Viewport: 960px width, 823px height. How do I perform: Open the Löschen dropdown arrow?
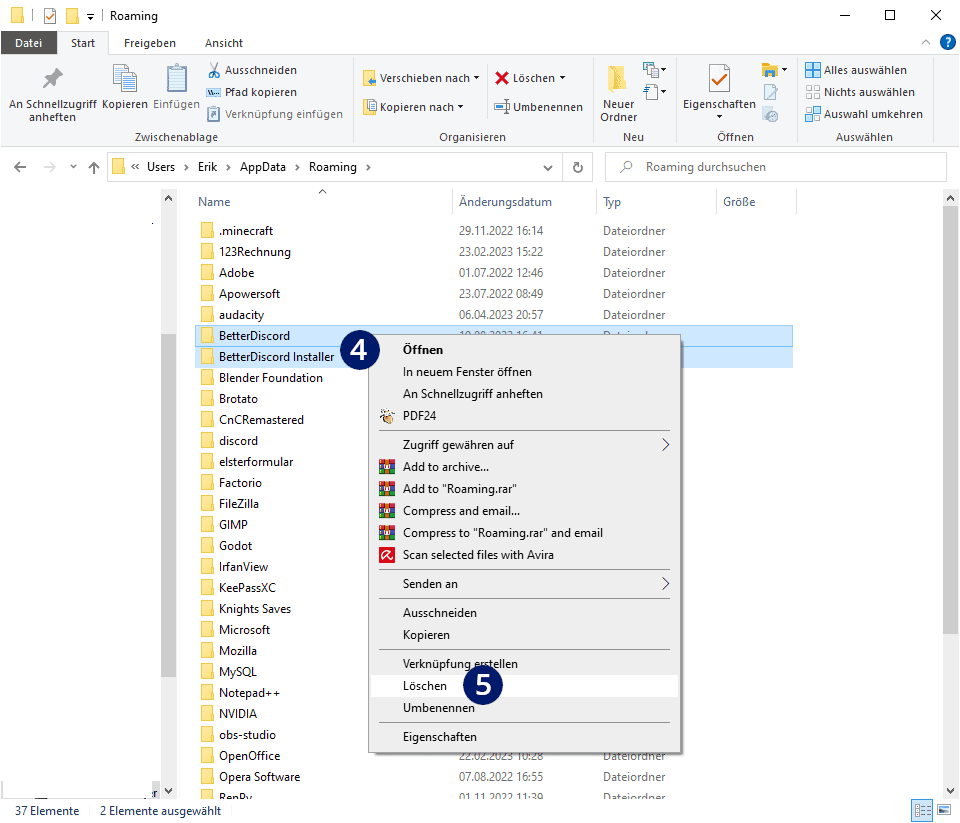[562, 78]
